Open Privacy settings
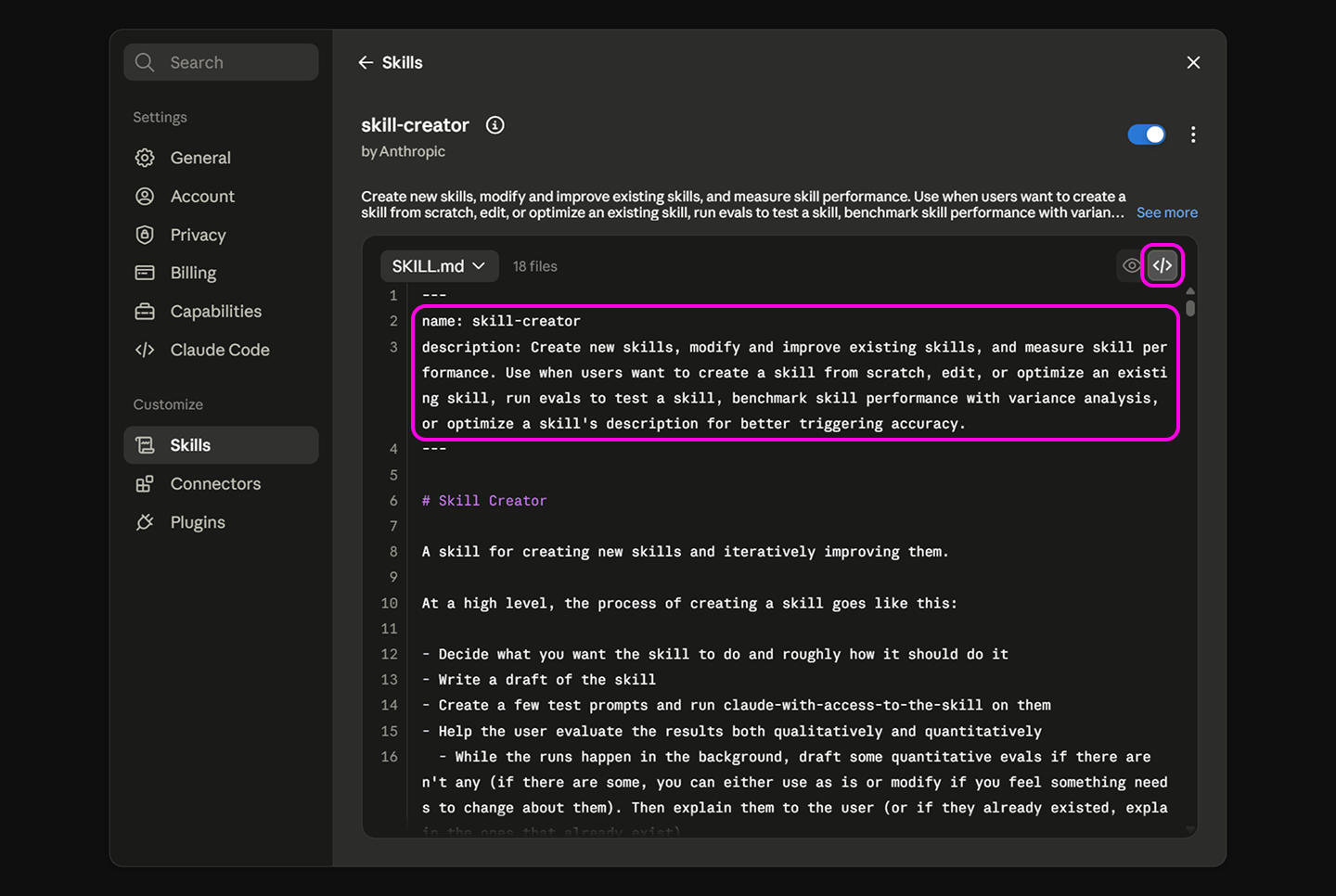 coord(221,235)
